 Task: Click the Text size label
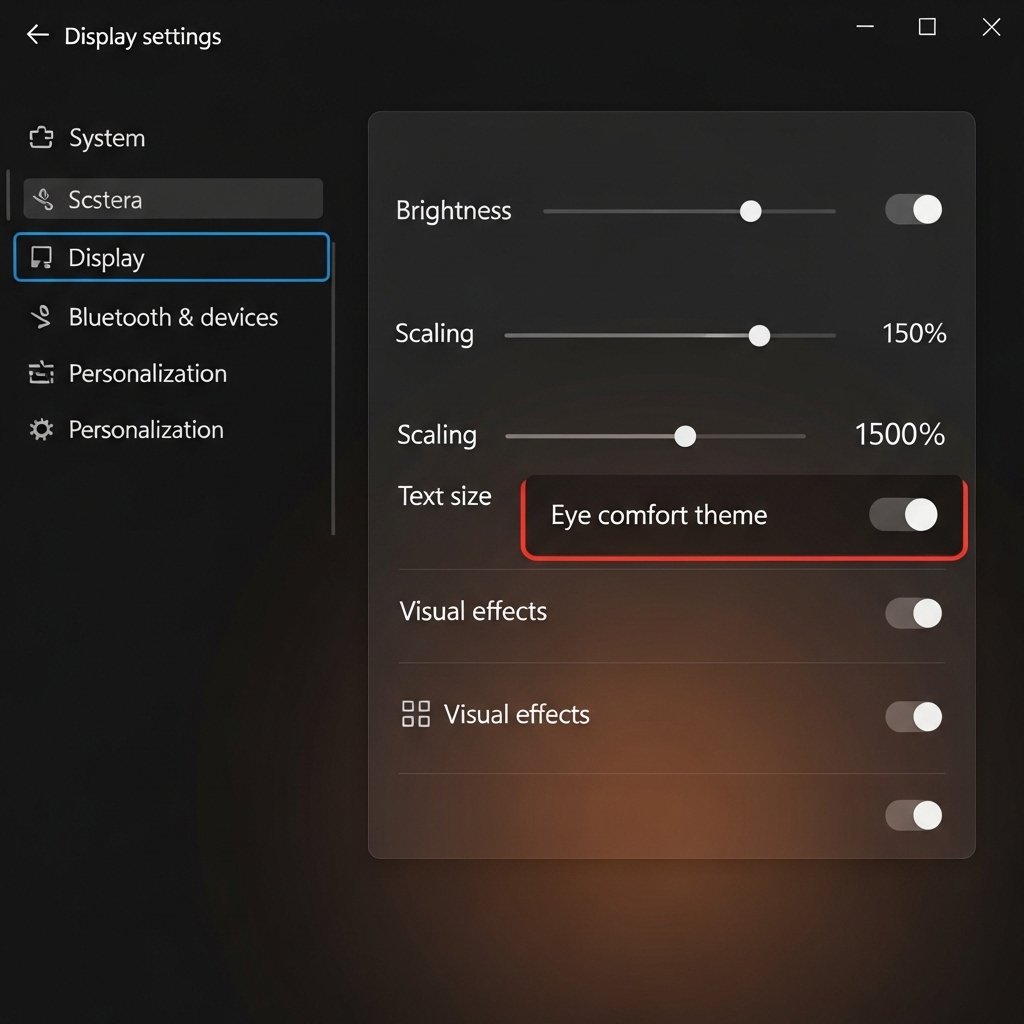tap(445, 496)
